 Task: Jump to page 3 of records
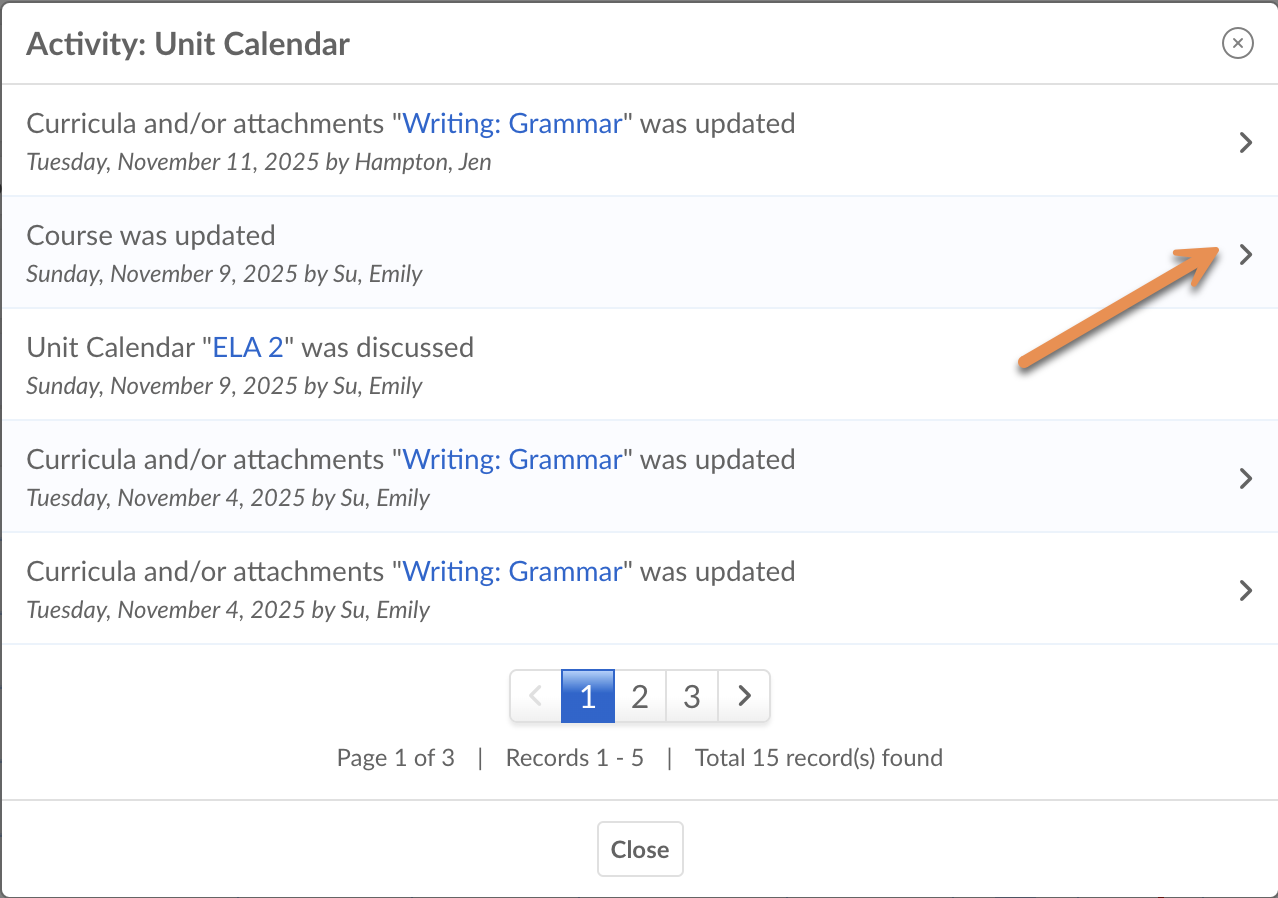(692, 696)
